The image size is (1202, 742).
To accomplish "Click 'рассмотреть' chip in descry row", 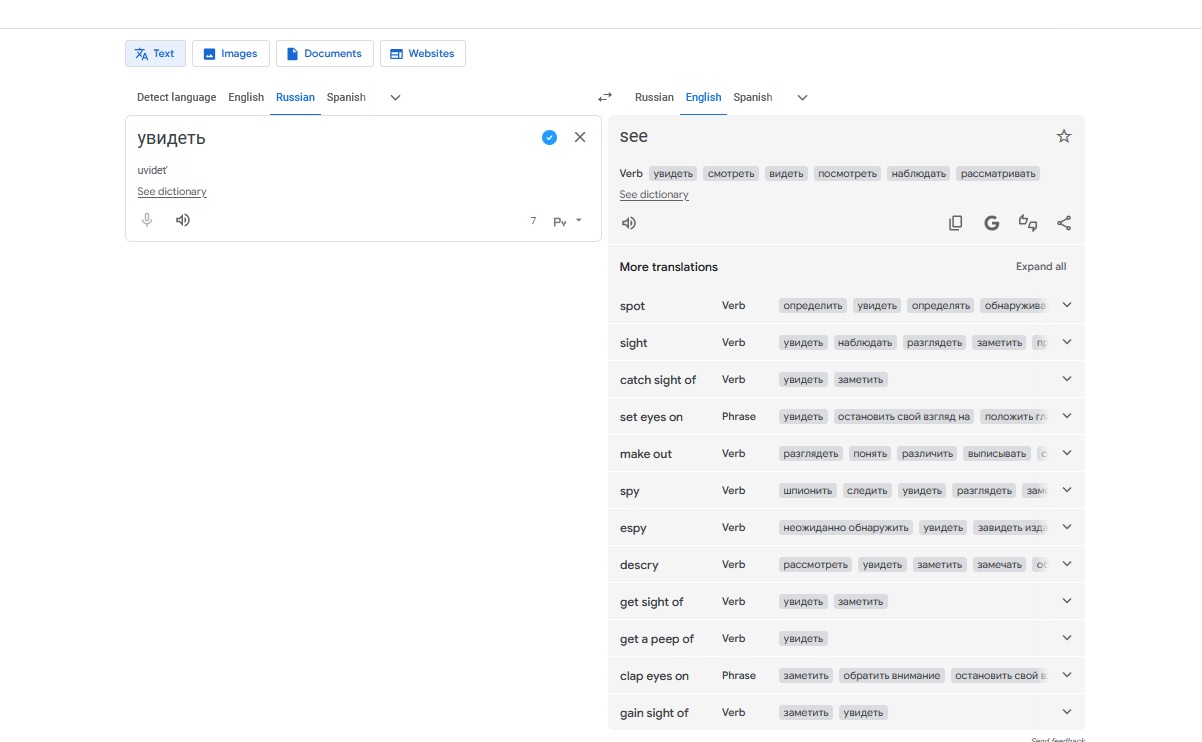I will 816,565.
